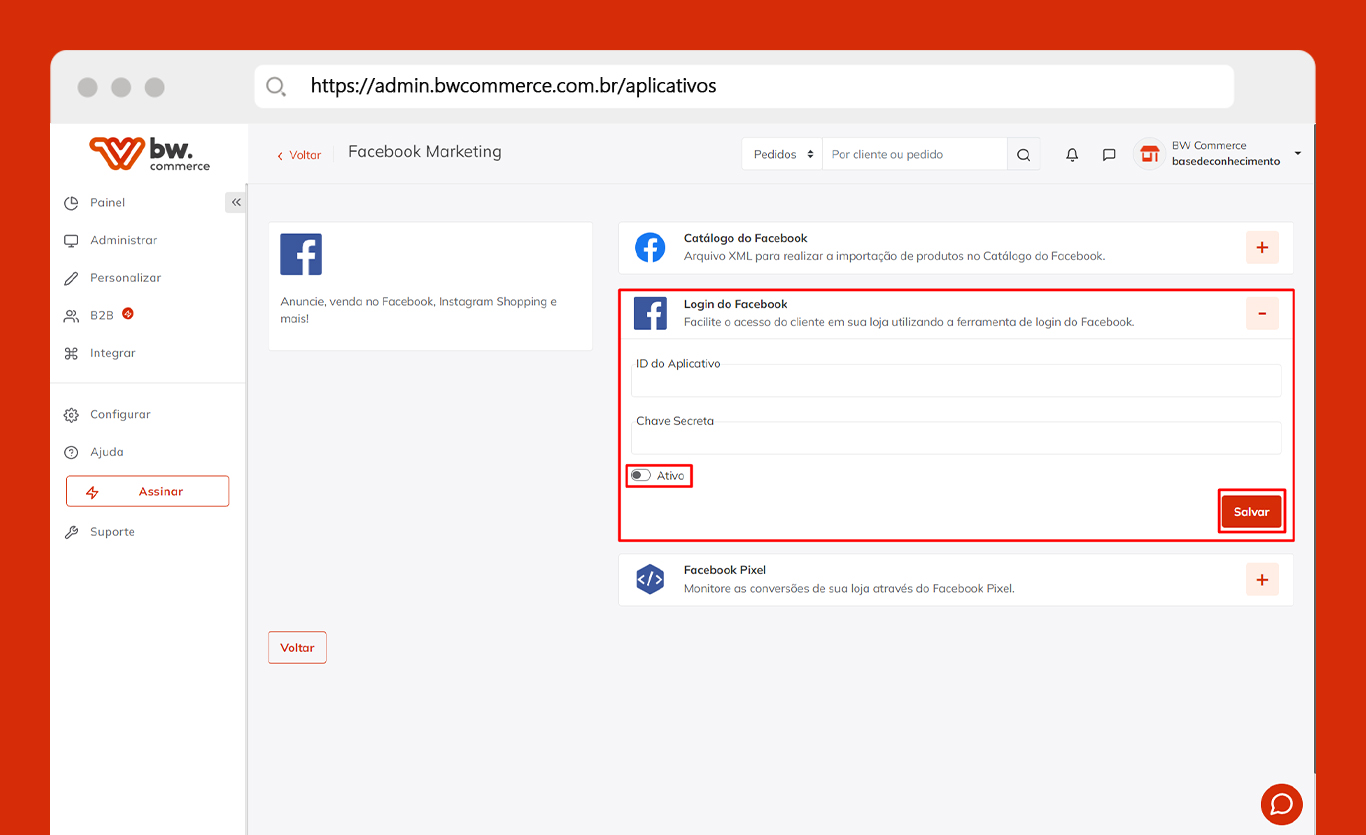
Task: Click the store avatar icon
Action: point(1150,154)
